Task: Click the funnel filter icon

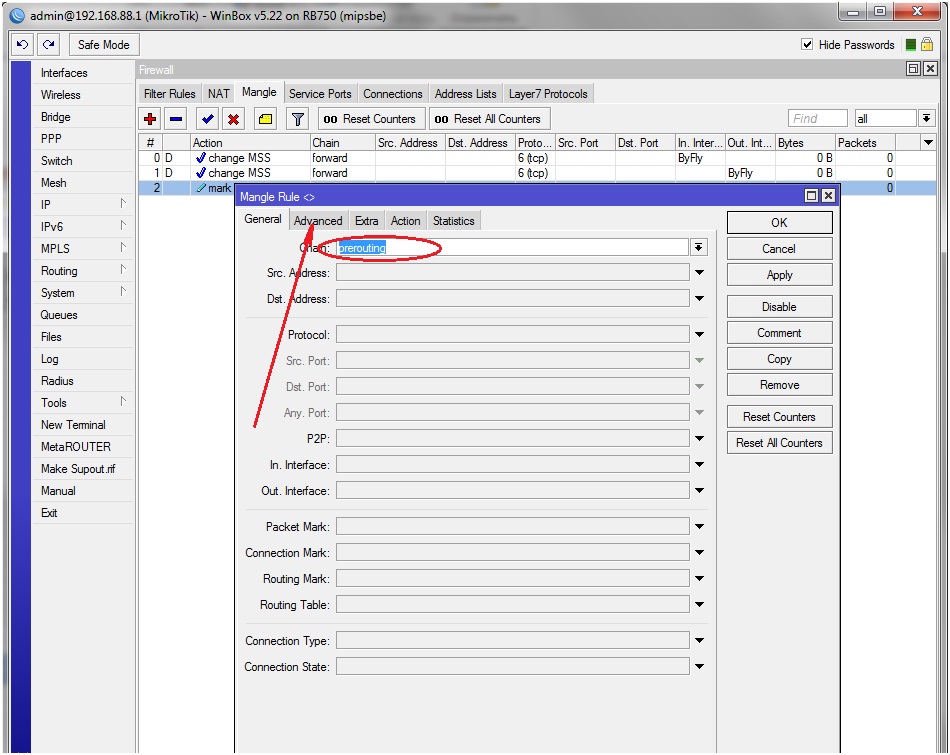Action: coord(297,119)
